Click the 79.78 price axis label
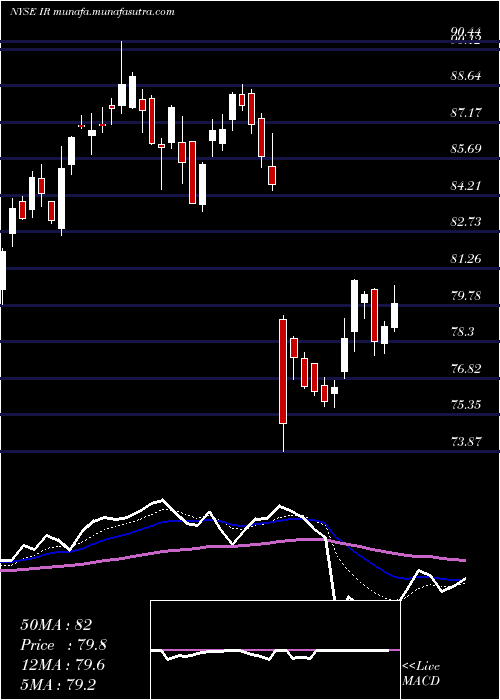 (466, 295)
